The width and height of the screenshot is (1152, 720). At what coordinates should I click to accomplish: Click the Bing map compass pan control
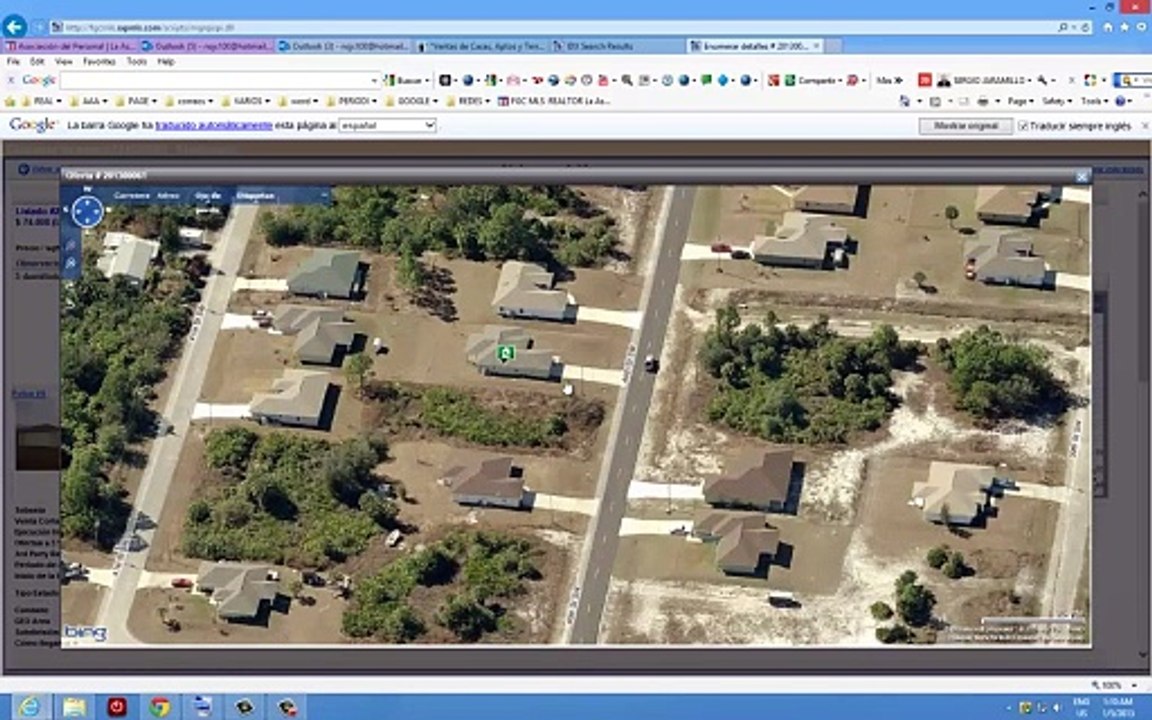click(87, 212)
